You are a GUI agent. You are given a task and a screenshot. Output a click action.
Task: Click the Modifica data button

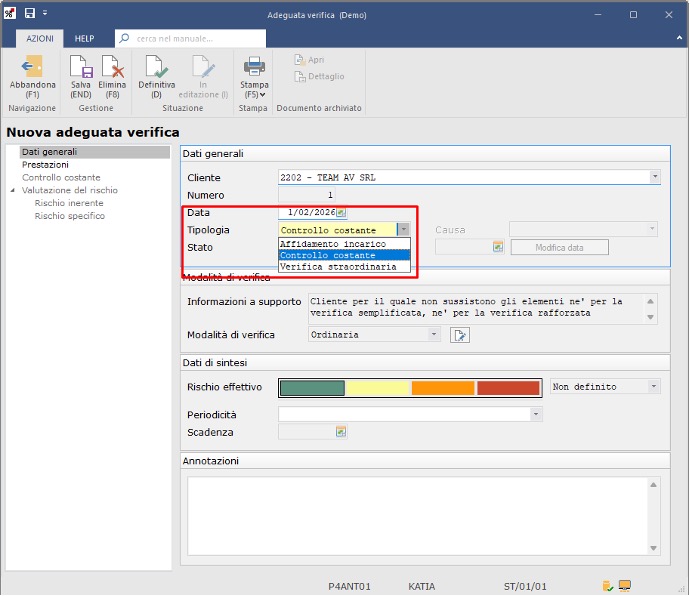coord(559,247)
